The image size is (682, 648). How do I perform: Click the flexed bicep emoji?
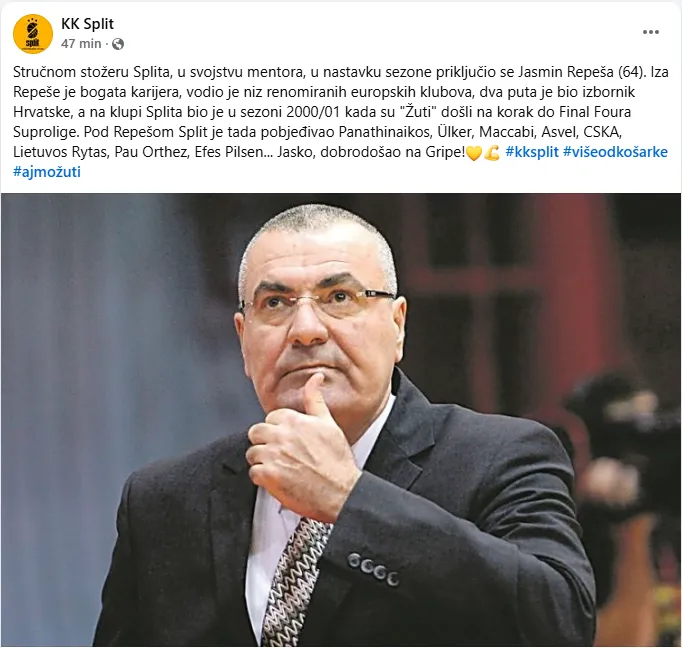(x=491, y=153)
